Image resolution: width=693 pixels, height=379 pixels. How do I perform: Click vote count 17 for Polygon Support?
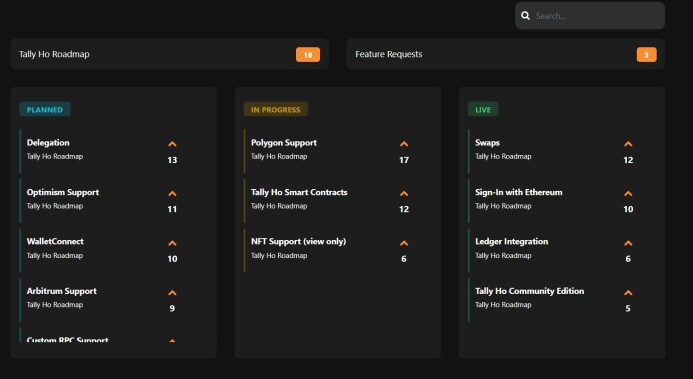[404, 160]
